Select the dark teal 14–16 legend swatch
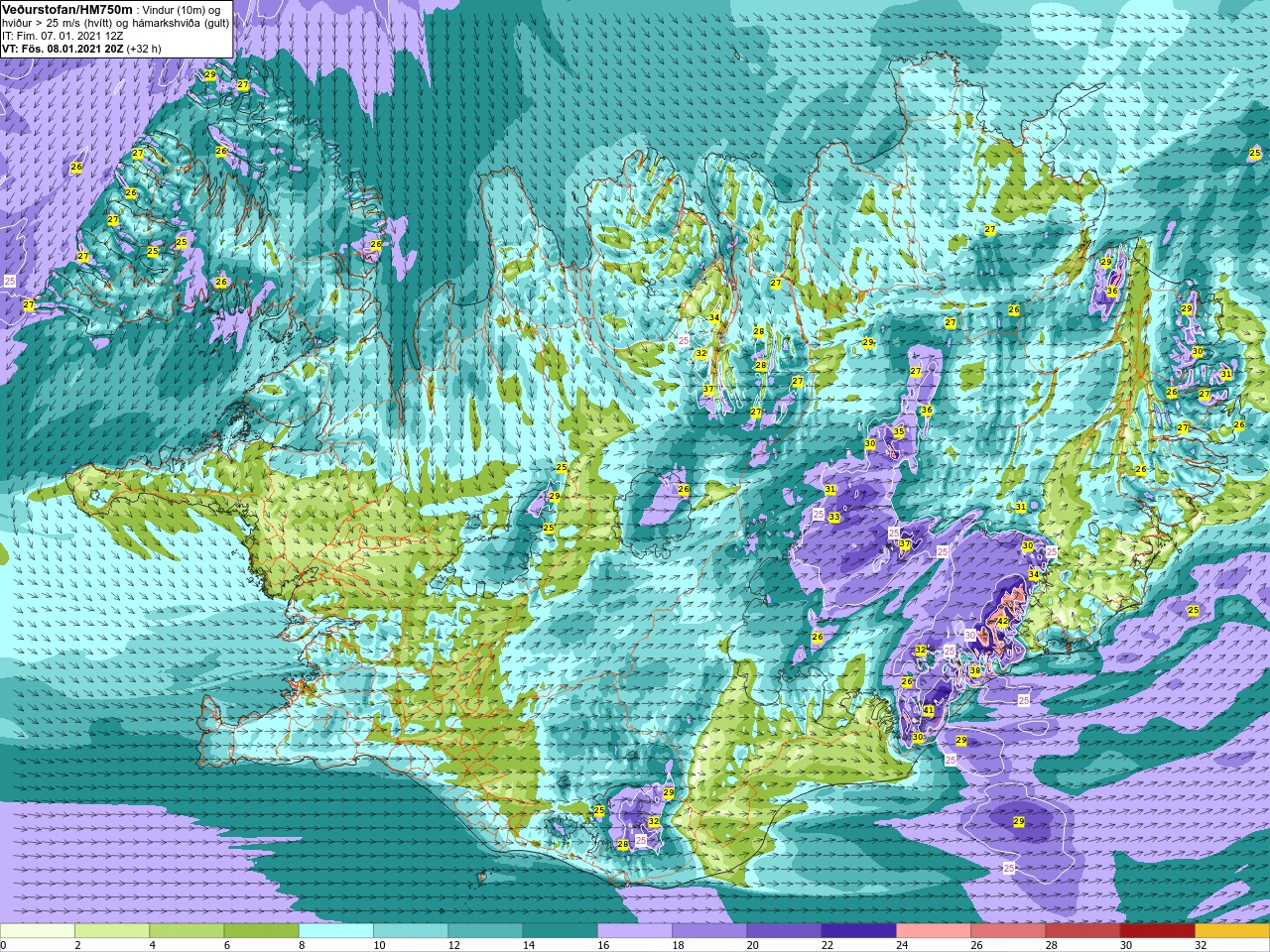The width and height of the screenshot is (1270, 952). point(560,931)
